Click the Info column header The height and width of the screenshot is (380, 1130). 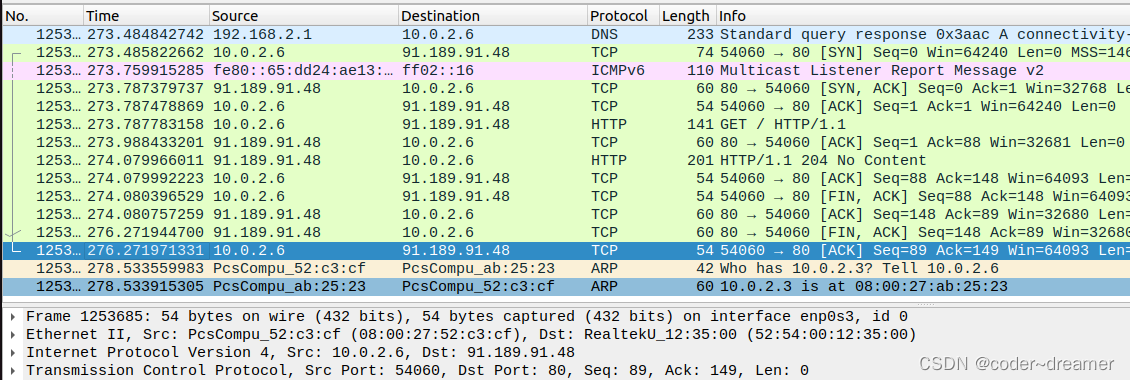[x=923, y=16]
